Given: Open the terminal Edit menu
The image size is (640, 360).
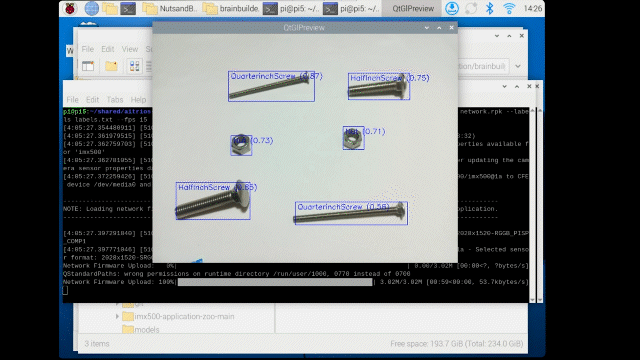Looking at the screenshot, I should coord(92,100).
